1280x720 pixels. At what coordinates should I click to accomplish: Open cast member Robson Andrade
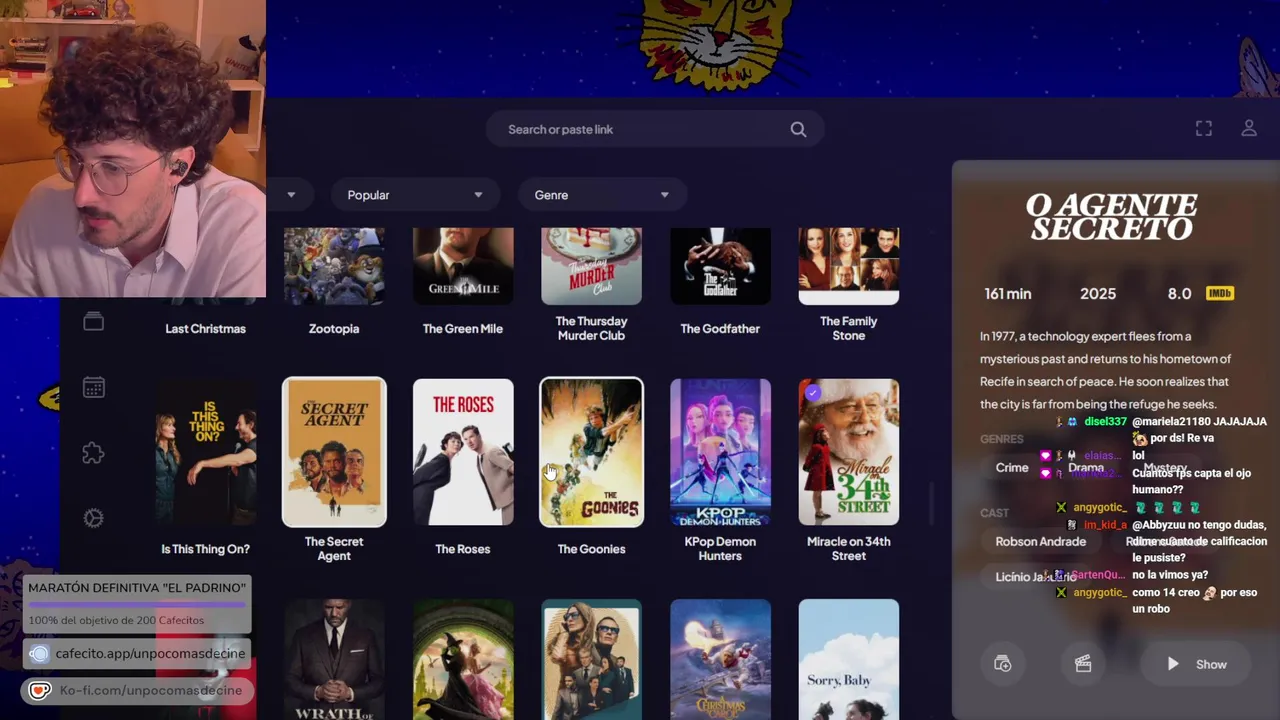coord(1040,542)
